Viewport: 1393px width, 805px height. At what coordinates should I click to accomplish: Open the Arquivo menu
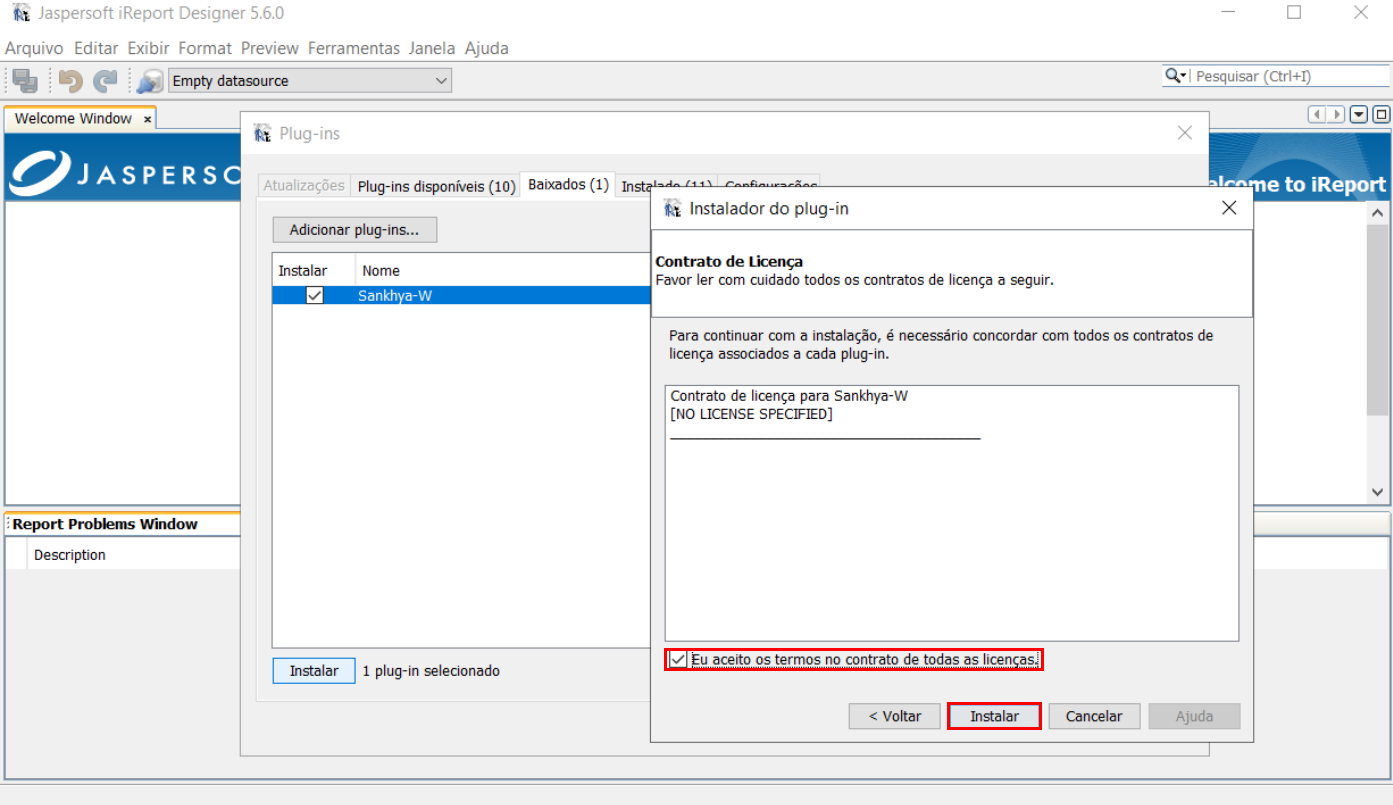click(x=34, y=48)
